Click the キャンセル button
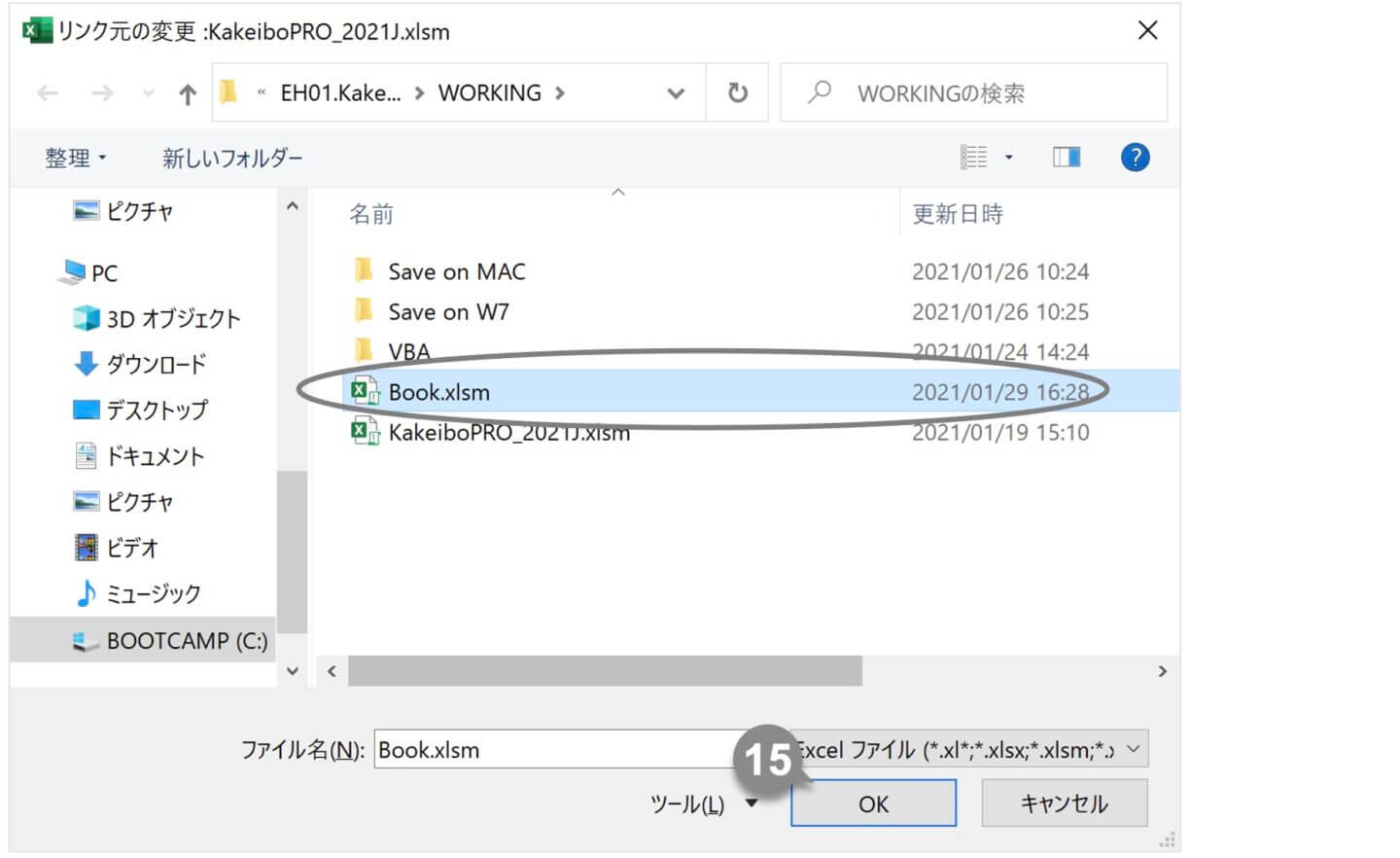Image resolution: width=1400 pixels, height=858 pixels. coord(1064,804)
